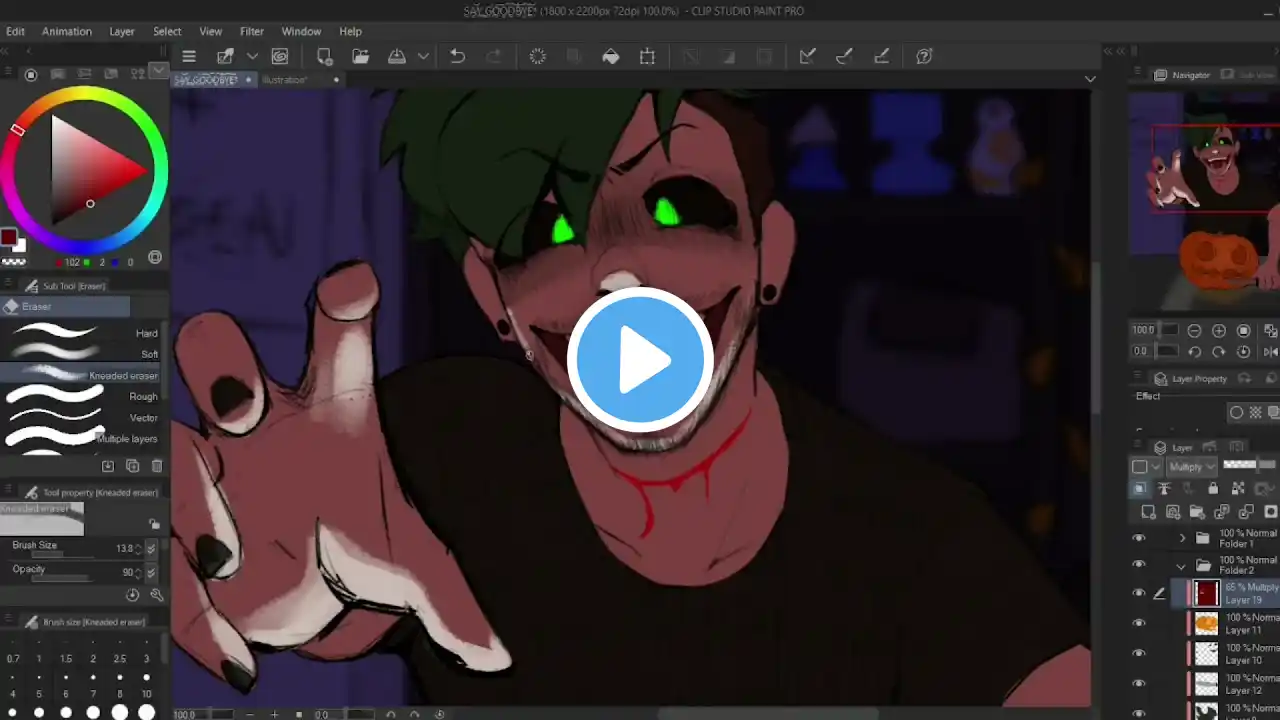Click the play button overlay
The height and width of the screenshot is (720, 1280).
click(x=640, y=360)
